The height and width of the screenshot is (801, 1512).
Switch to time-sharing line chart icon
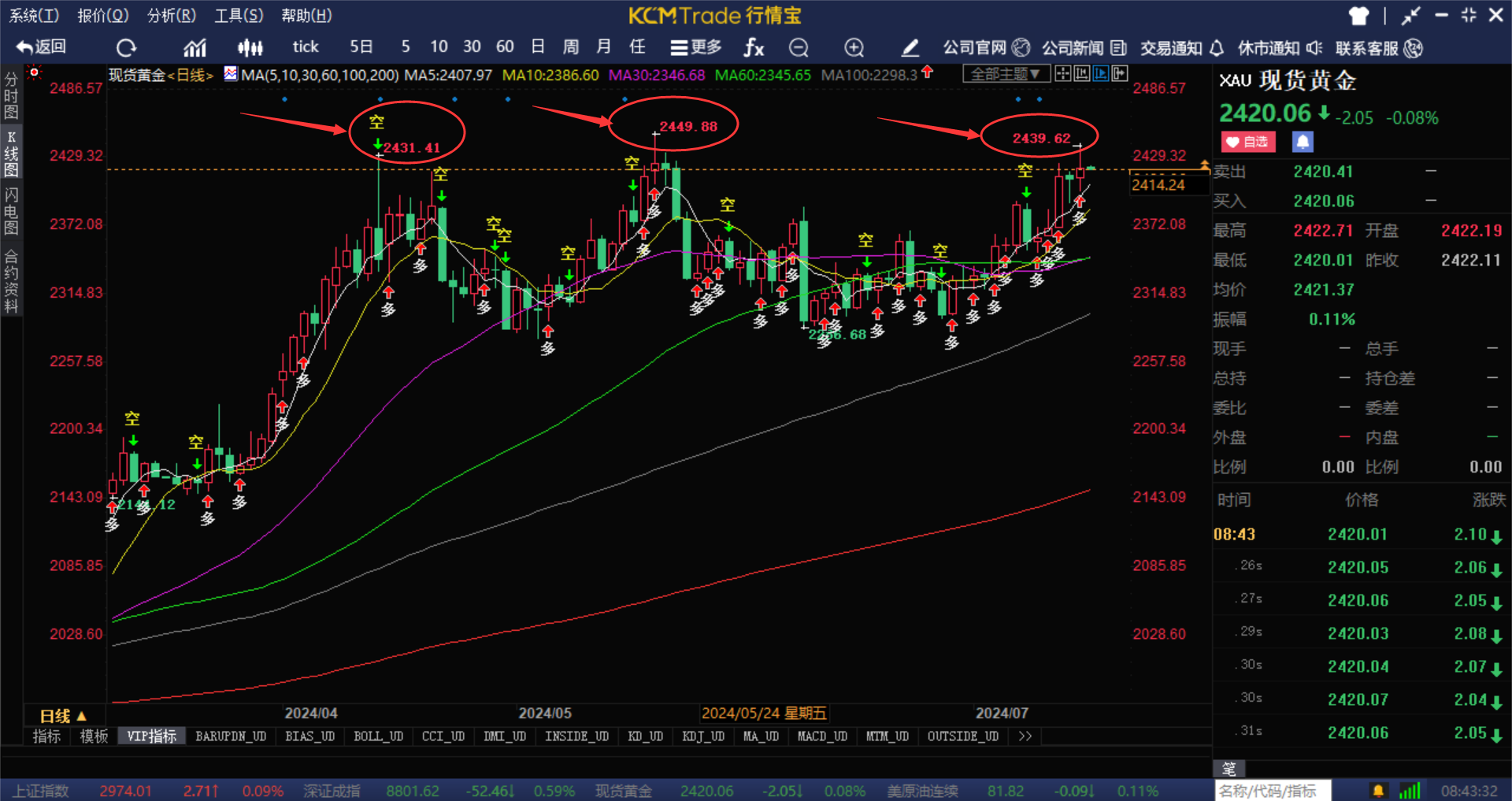tap(195, 48)
